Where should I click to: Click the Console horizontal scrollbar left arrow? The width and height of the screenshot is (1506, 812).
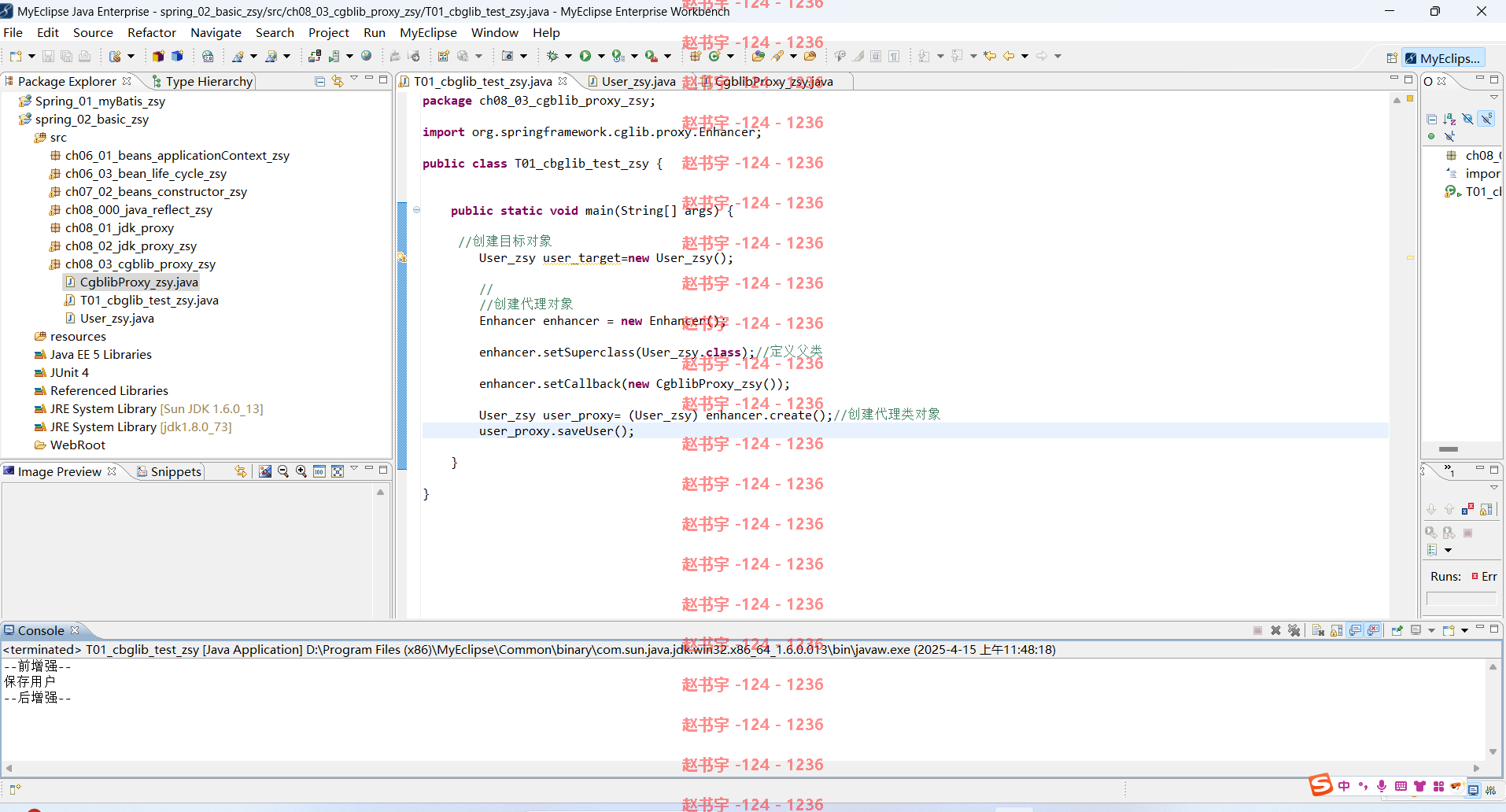click(9, 768)
